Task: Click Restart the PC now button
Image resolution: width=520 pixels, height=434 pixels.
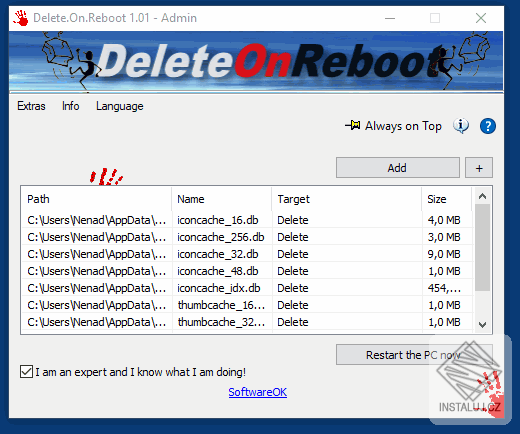Action: coord(414,355)
